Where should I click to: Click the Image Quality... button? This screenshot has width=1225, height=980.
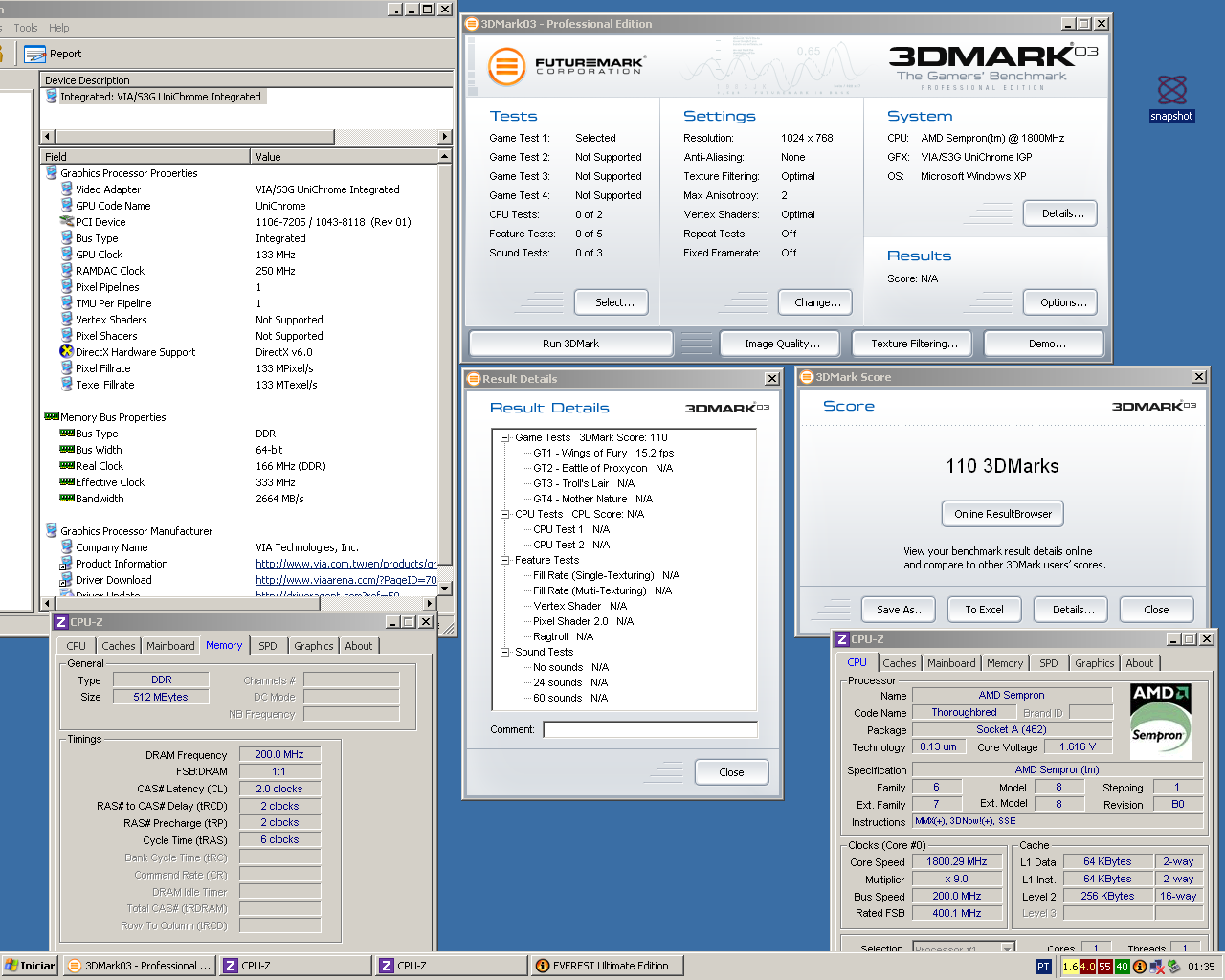coord(782,344)
